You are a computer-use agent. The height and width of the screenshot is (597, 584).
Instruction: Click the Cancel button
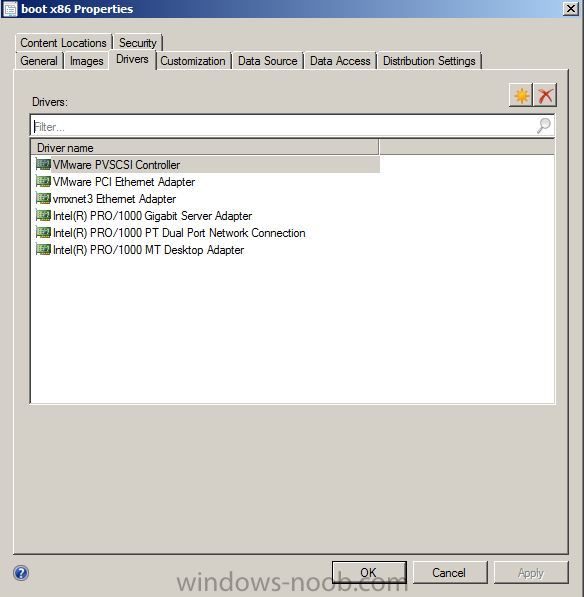449,572
